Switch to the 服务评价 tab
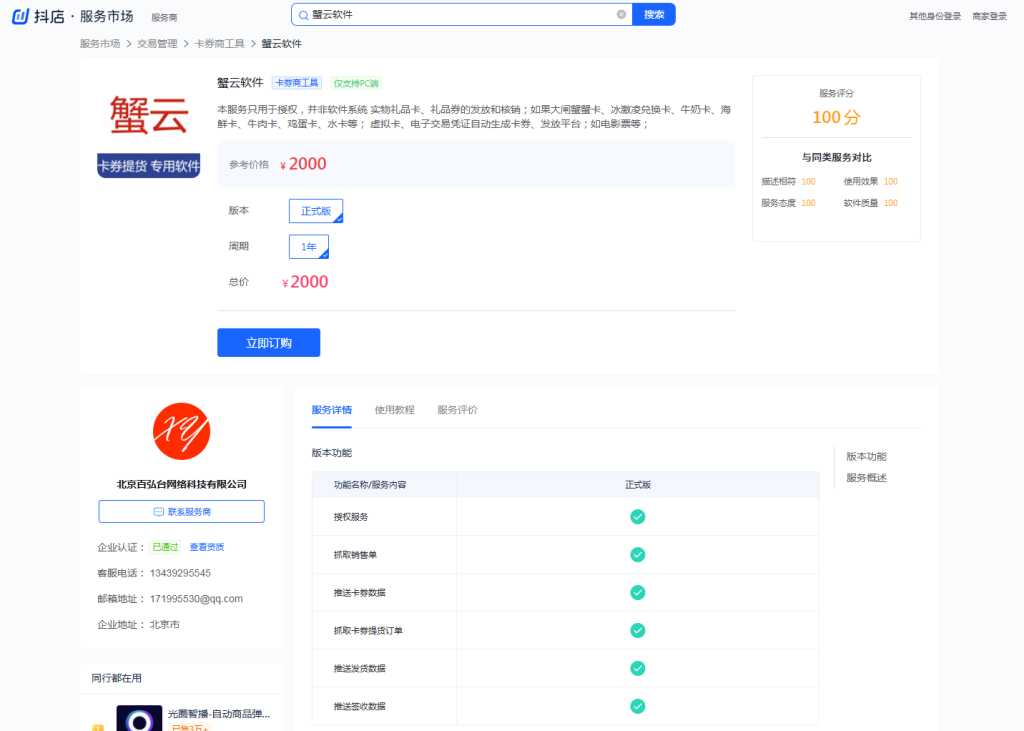 click(457, 410)
